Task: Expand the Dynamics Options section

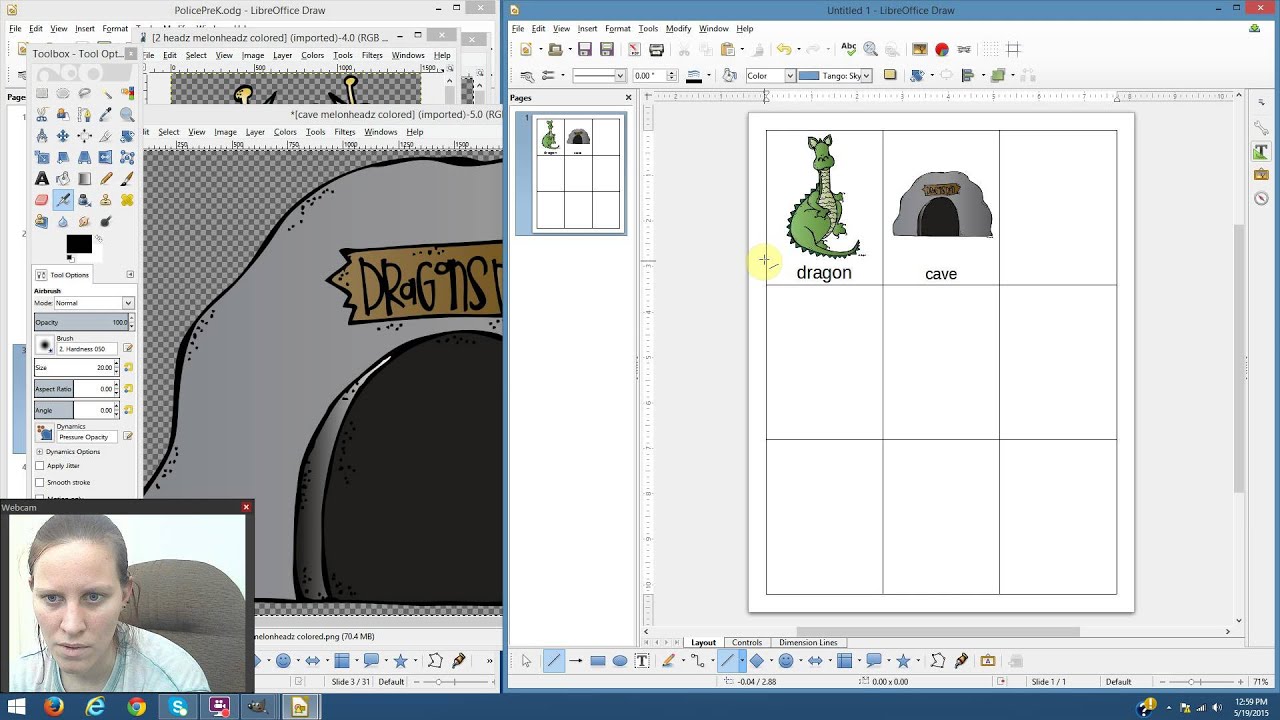Action: (40, 452)
